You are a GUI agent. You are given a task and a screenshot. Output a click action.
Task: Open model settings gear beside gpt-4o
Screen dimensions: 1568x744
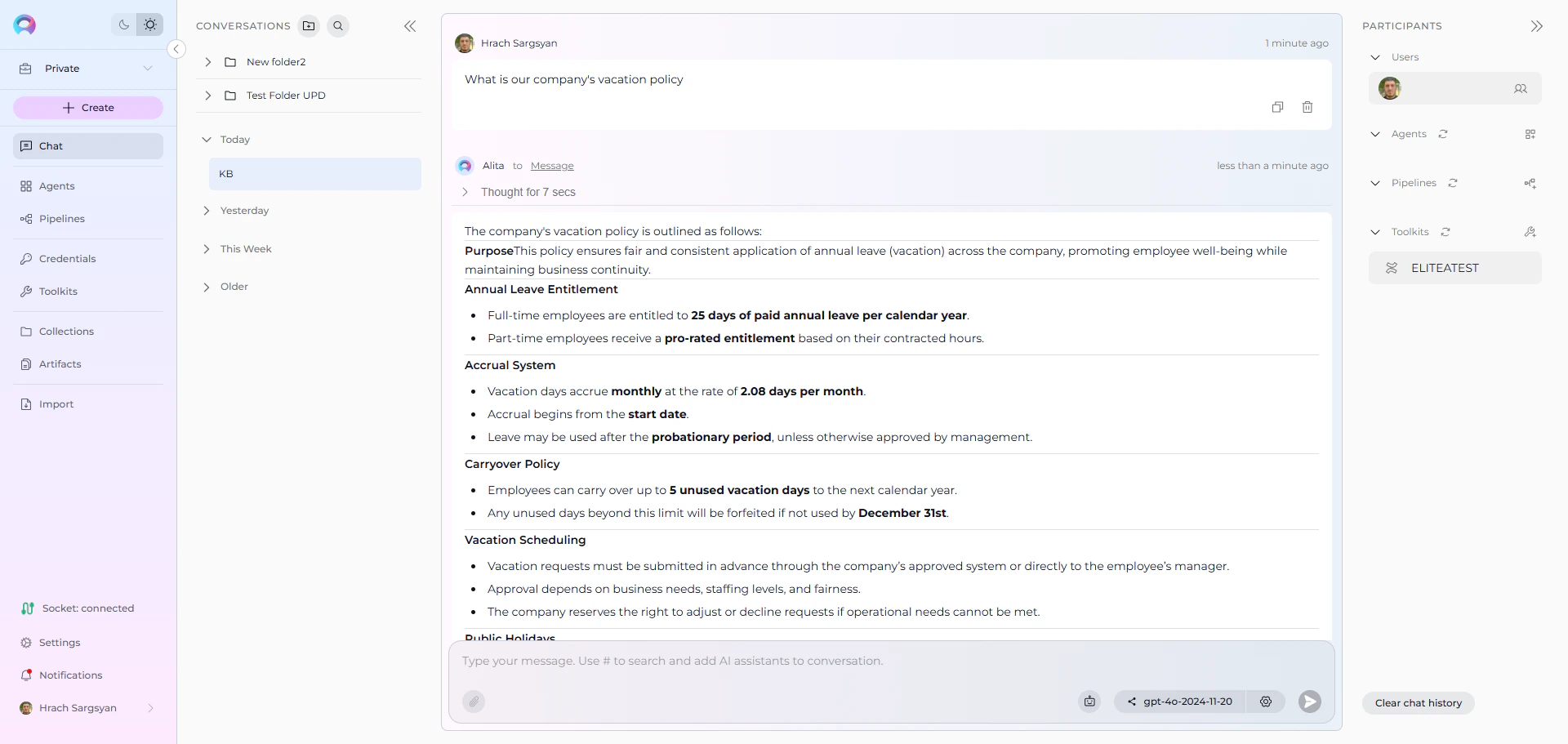pyautogui.click(x=1266, y=702)
